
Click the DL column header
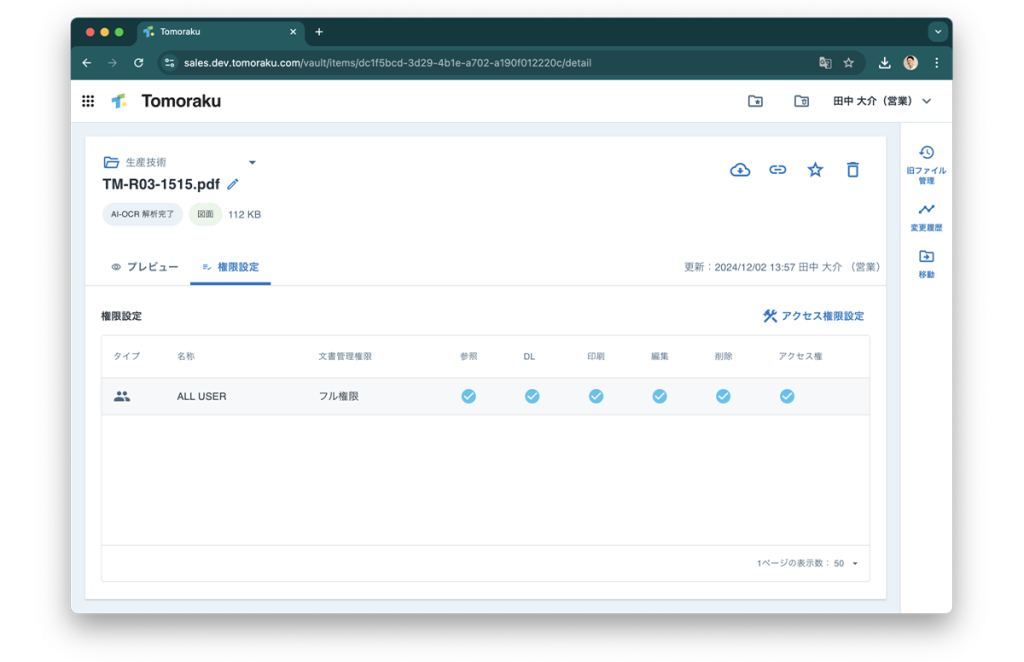(x=529, y=356)
